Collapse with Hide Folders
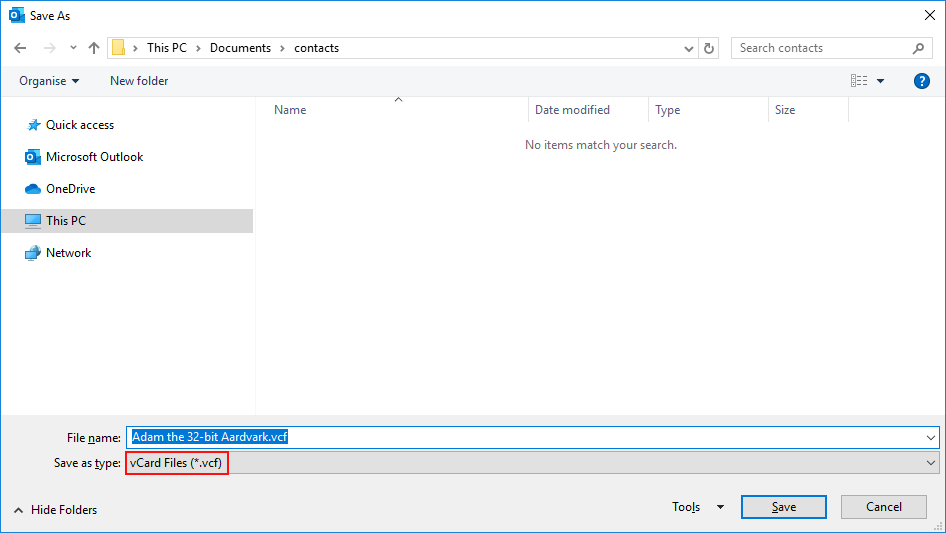The width and height of the screenshot is (946, 533). 56,510
